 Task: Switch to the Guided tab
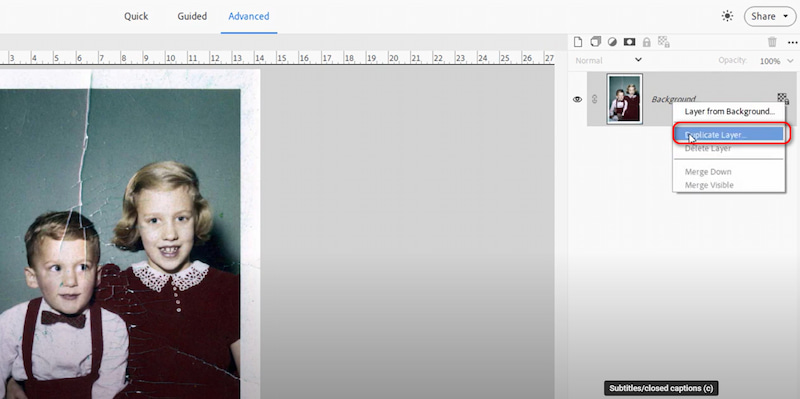(192, 16)
